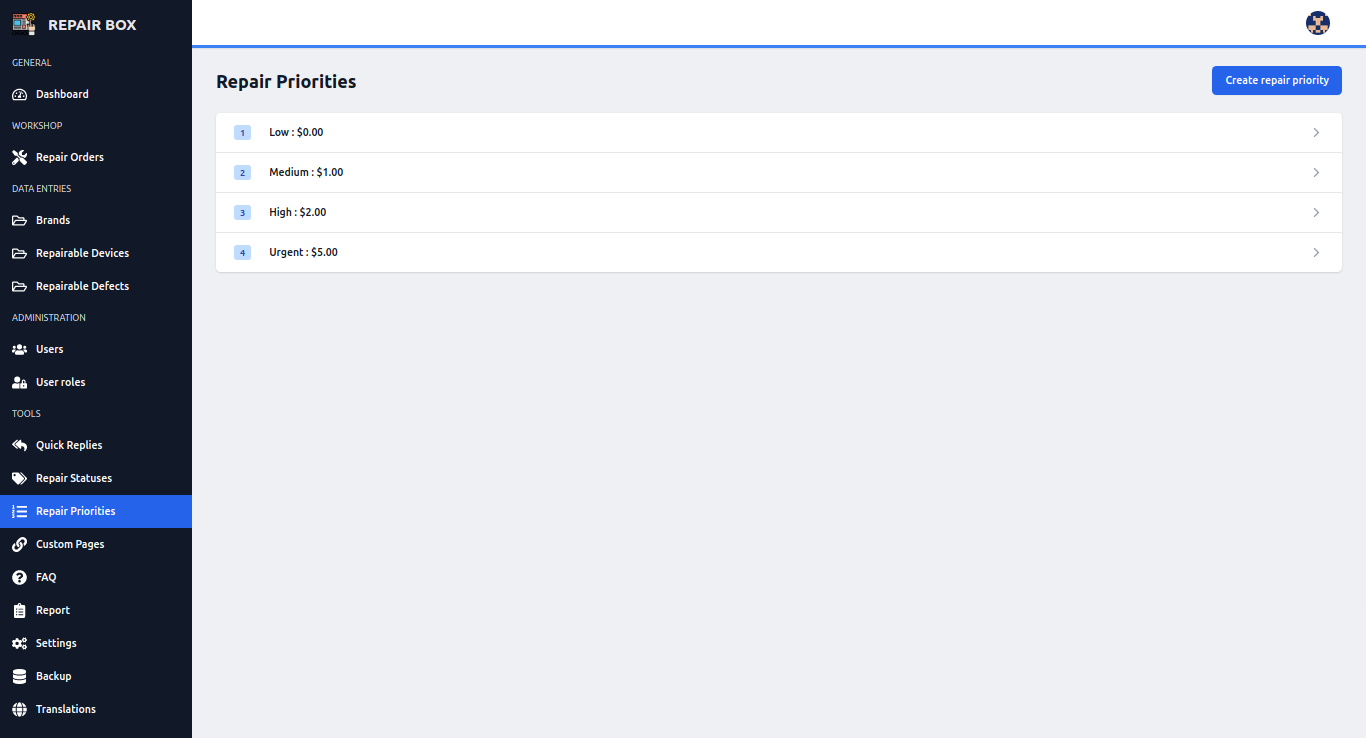Click the Repair Statuses tags icon
Viewport: 1366px width, 738px height.
point(20,478)
